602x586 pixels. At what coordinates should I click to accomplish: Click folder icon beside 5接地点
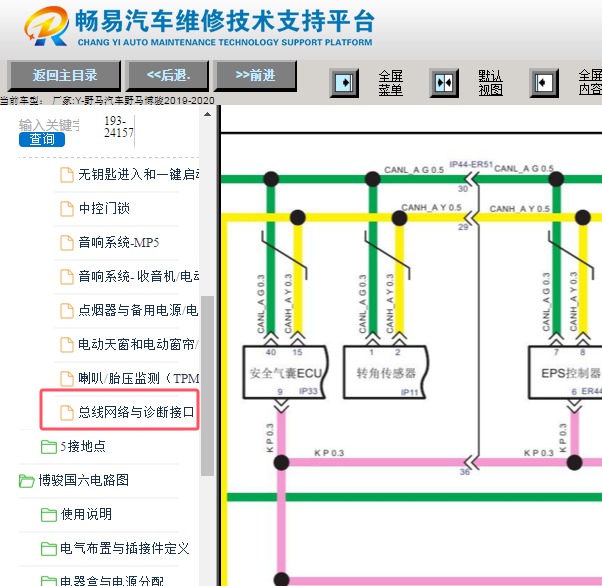(x=49, y=447)
